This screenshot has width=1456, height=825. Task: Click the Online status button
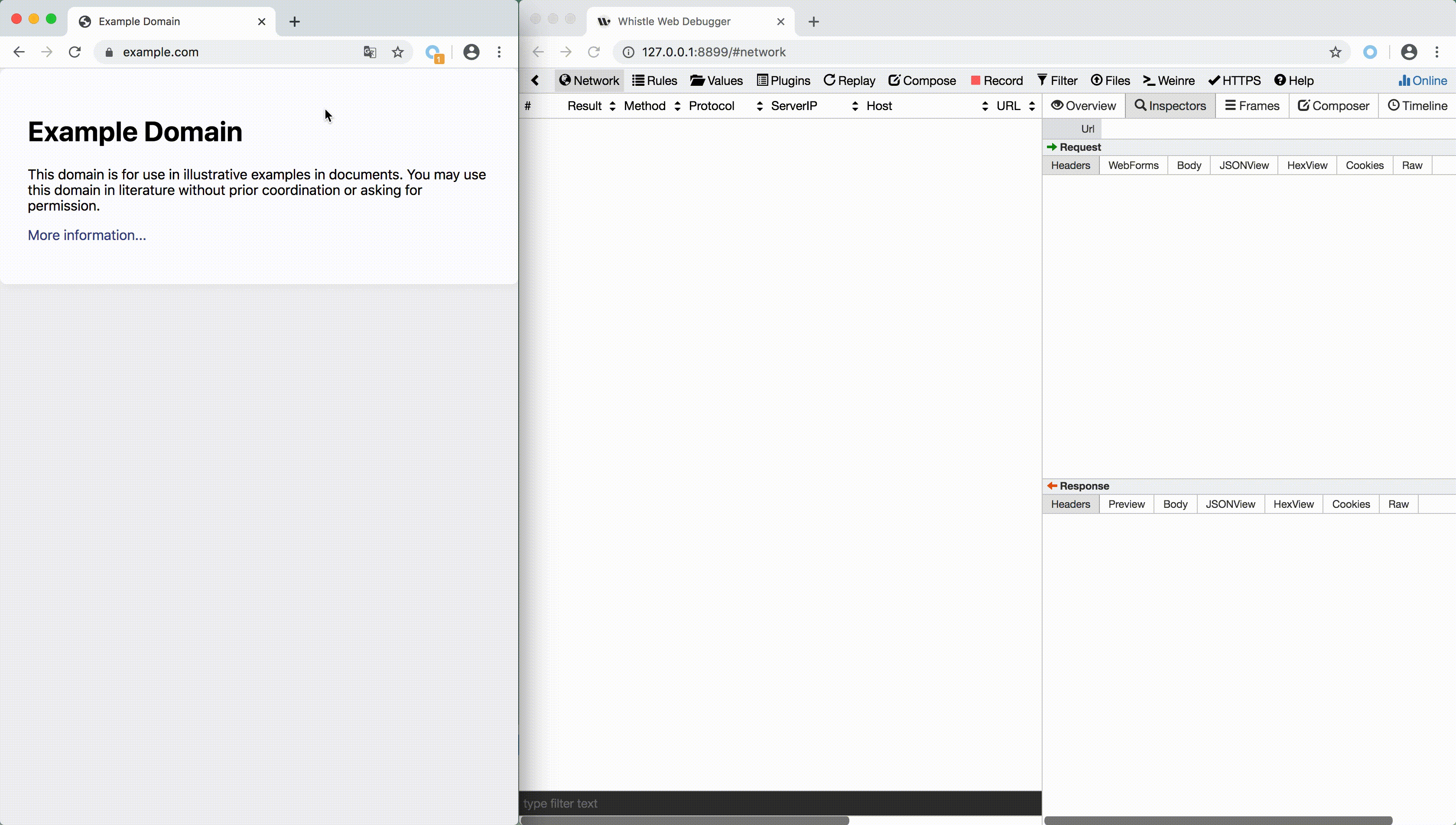[x=1423, y=81]
